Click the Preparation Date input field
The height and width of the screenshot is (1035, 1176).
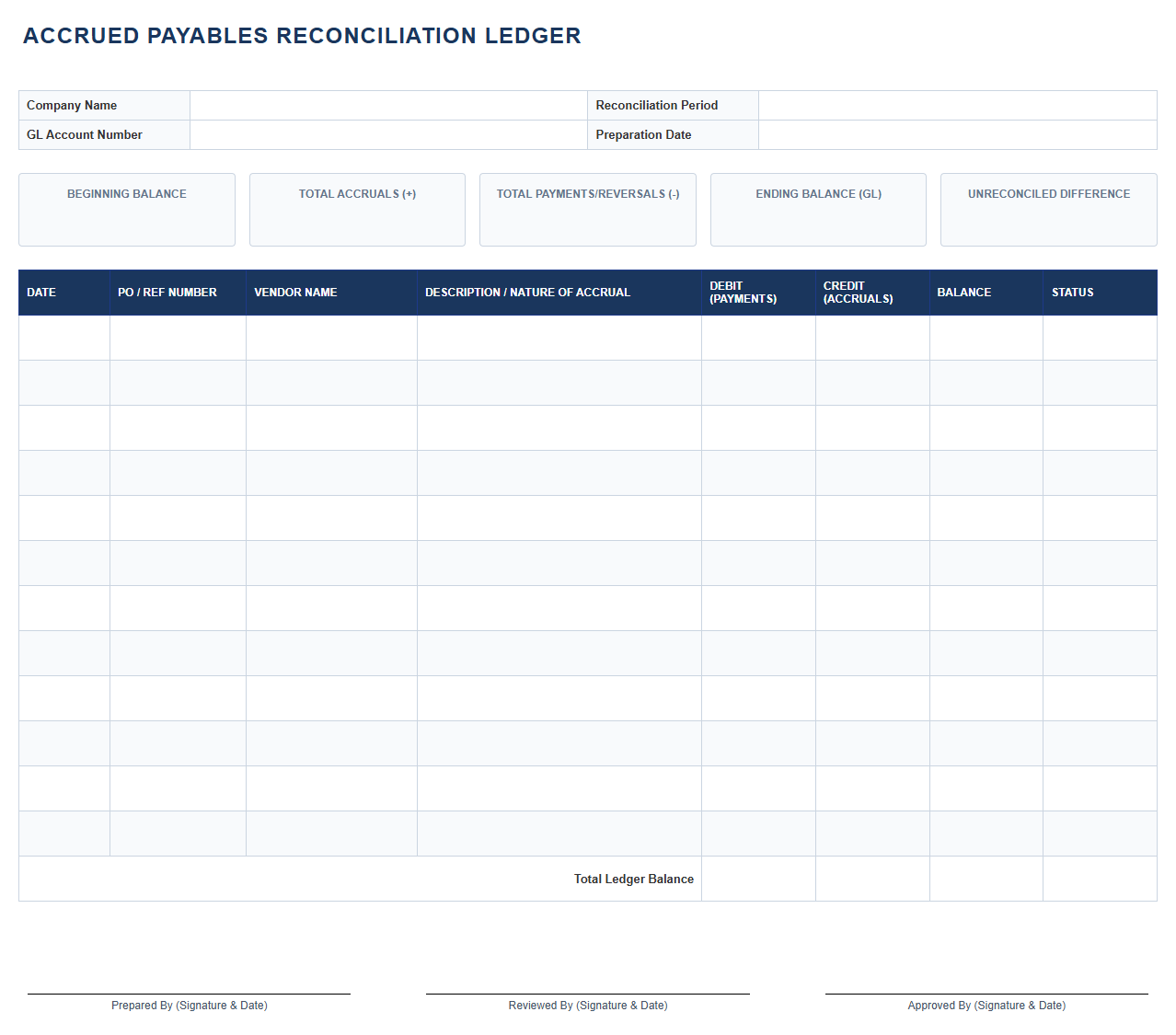point(957,135)
